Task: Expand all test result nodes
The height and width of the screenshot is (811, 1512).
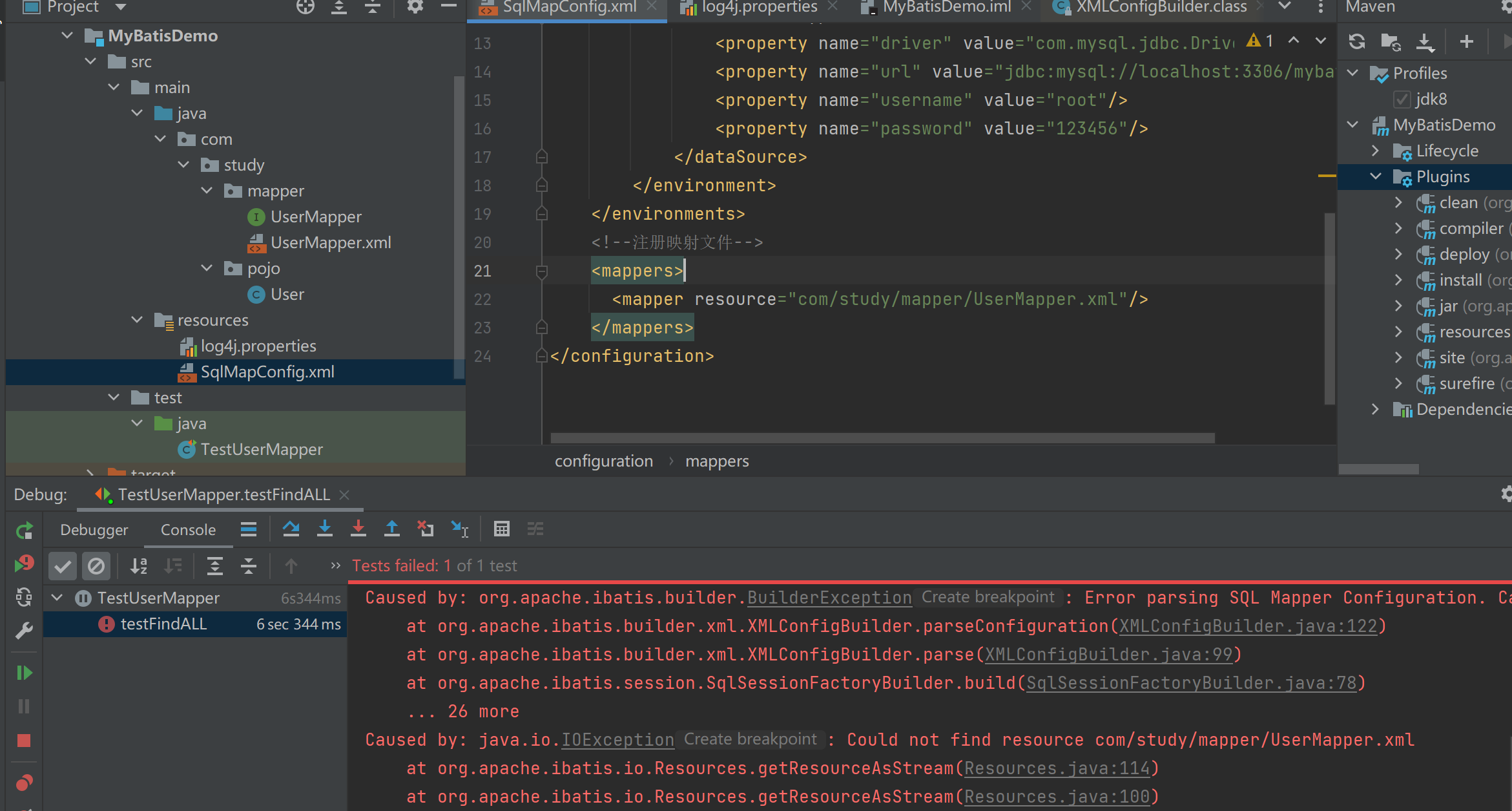Action: (215, 567)
